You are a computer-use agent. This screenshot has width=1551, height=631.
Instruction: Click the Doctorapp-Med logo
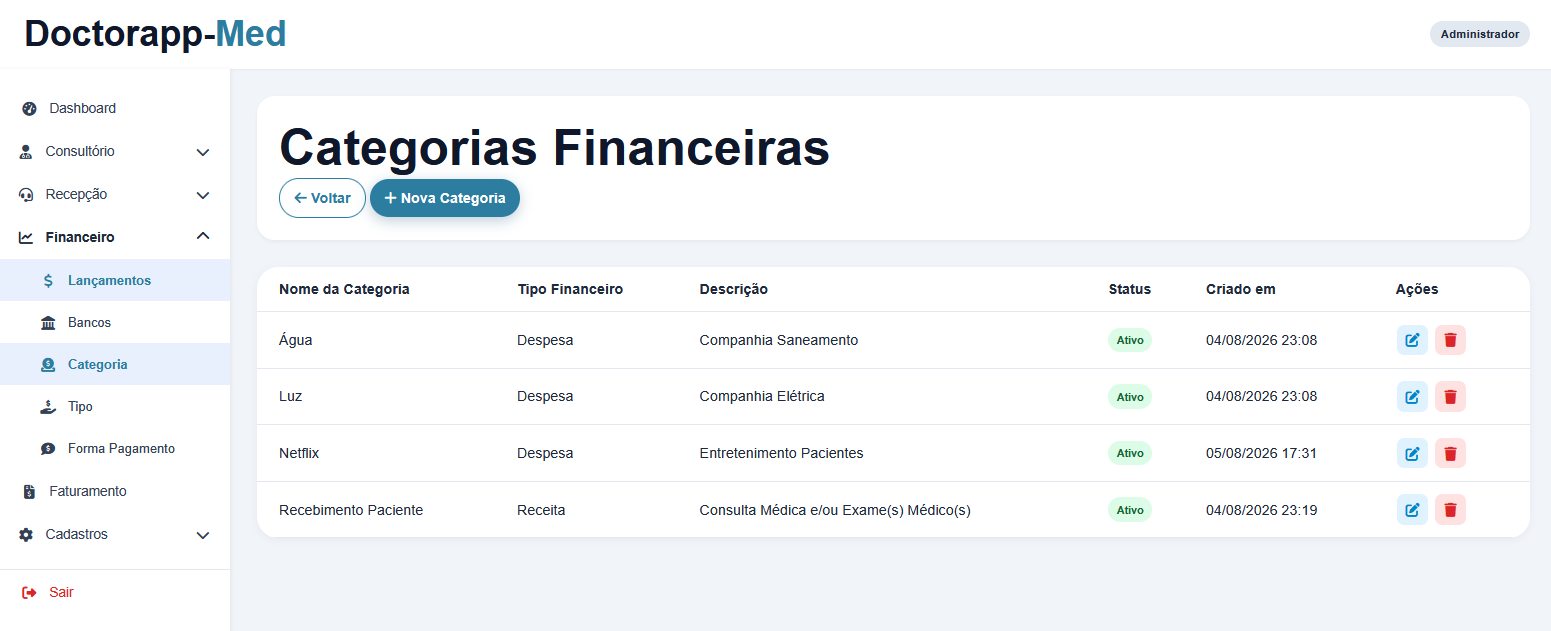(x=155, y=34)
